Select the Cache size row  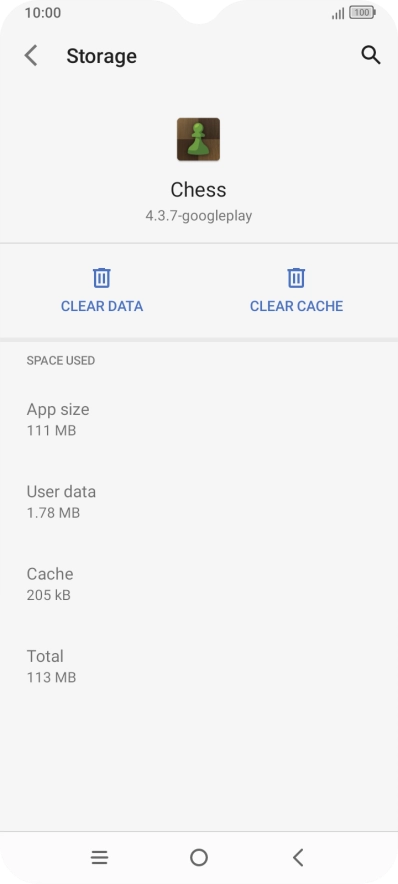(x=199, y=584)
